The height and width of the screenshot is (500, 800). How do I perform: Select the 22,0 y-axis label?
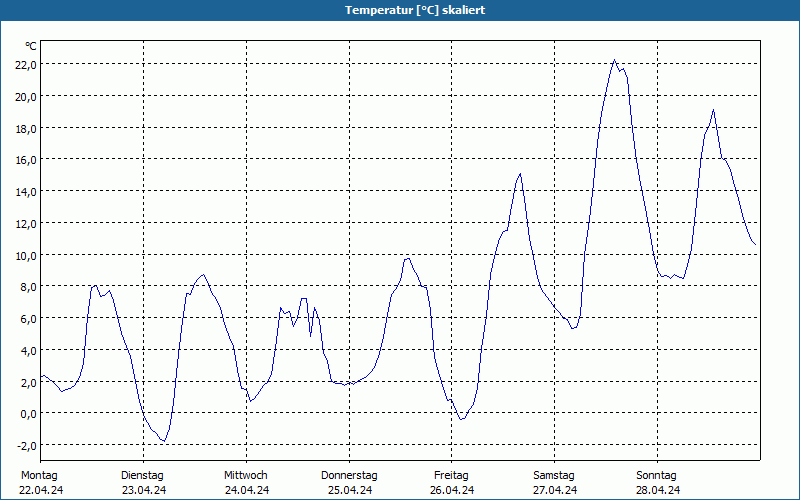tap(26, 65)
